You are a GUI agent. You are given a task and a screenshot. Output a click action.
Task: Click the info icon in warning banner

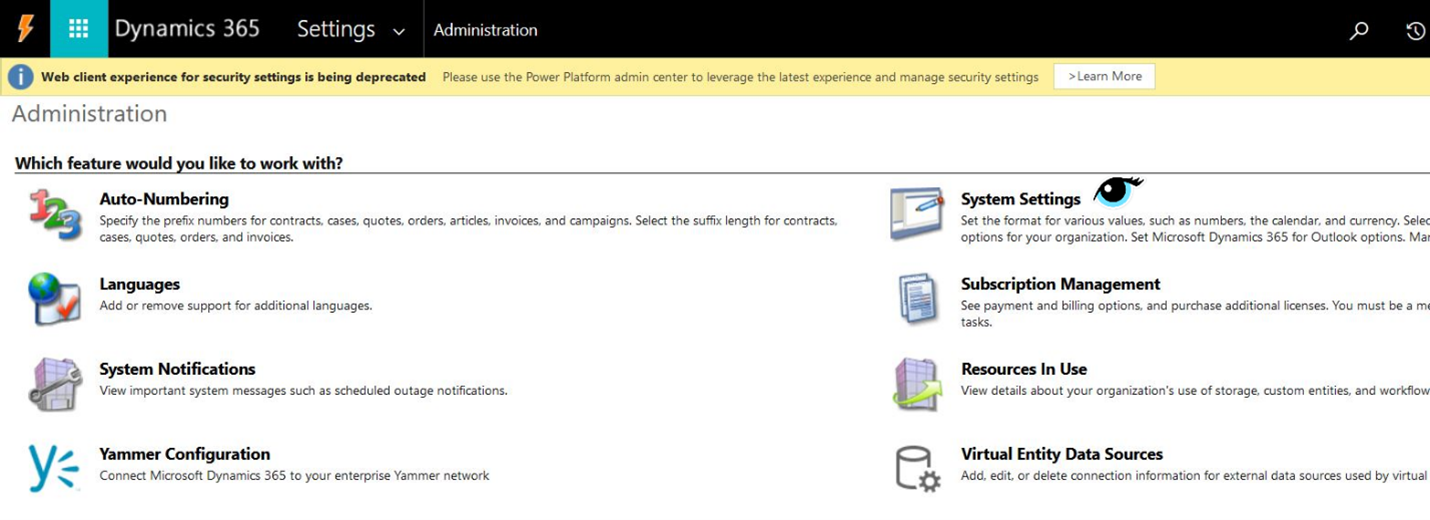pos(20,77)
